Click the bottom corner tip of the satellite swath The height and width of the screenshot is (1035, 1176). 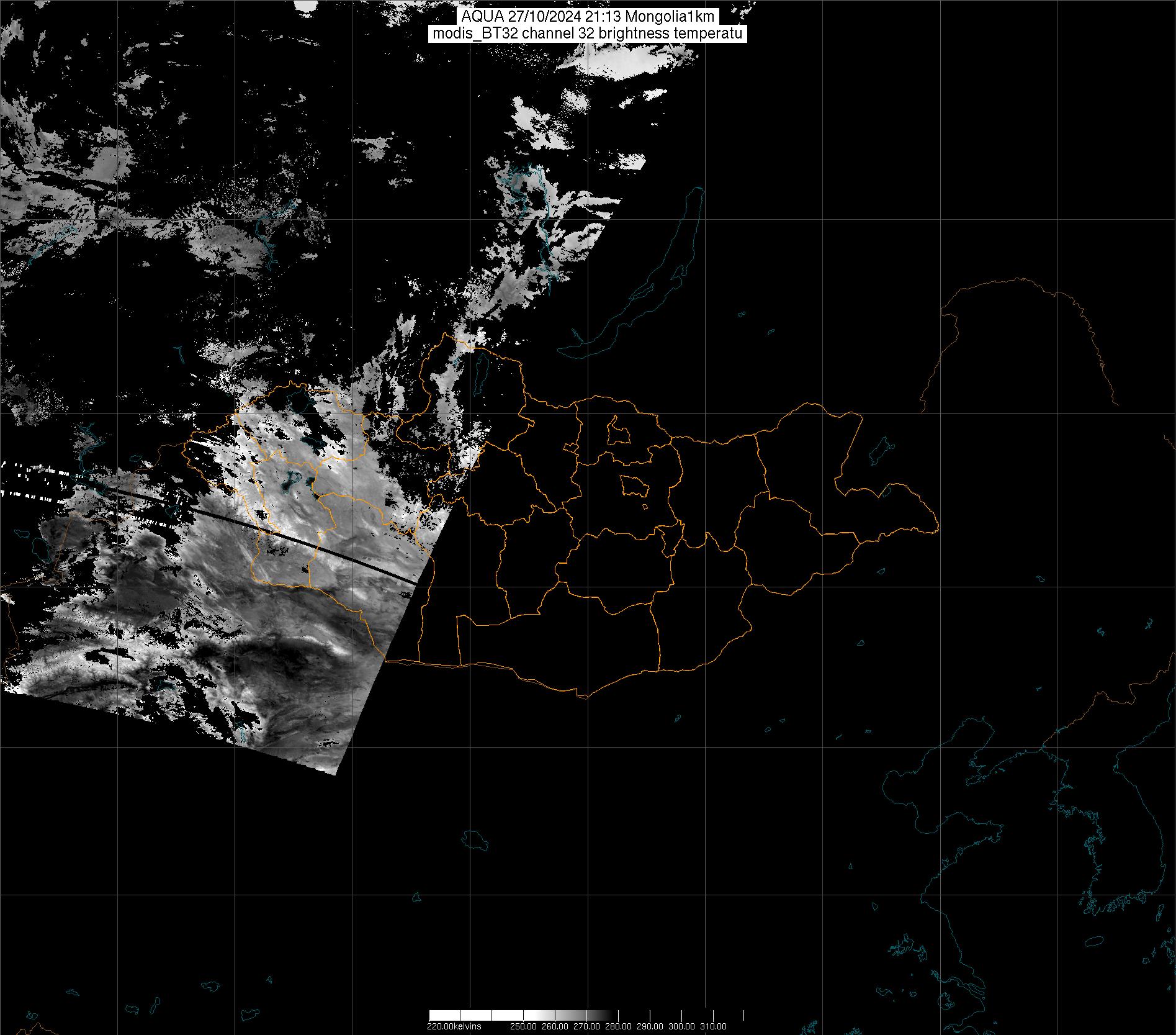[x=336, y=774]
